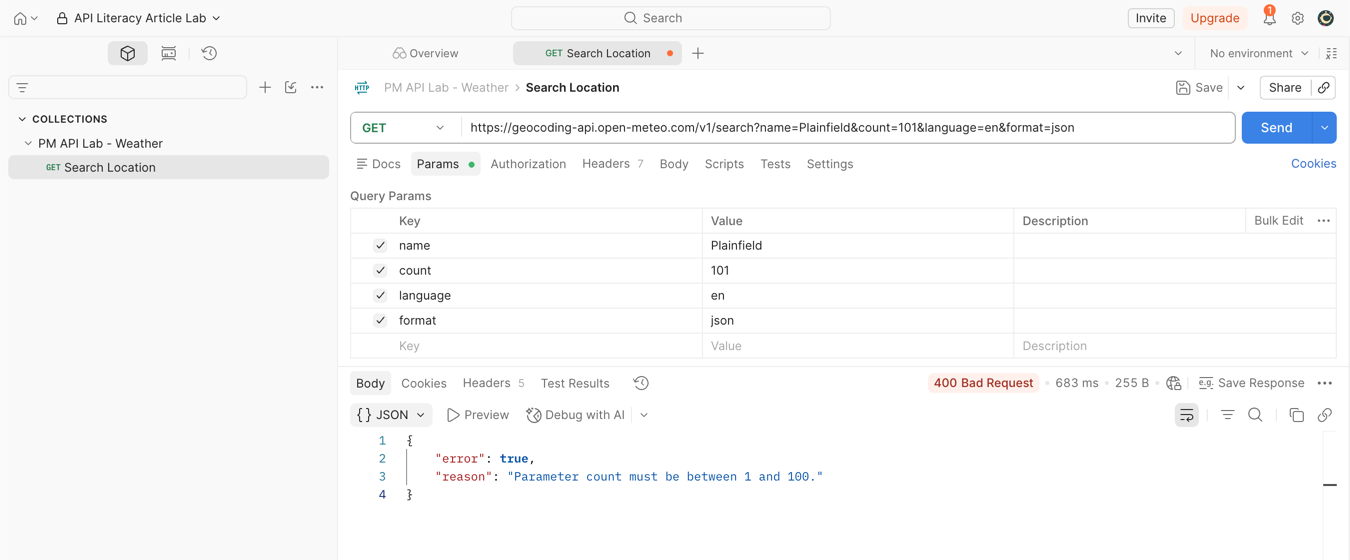Create new collection with plus icon
Screen dimensions: 1350x560
click(x=265, y=88)
